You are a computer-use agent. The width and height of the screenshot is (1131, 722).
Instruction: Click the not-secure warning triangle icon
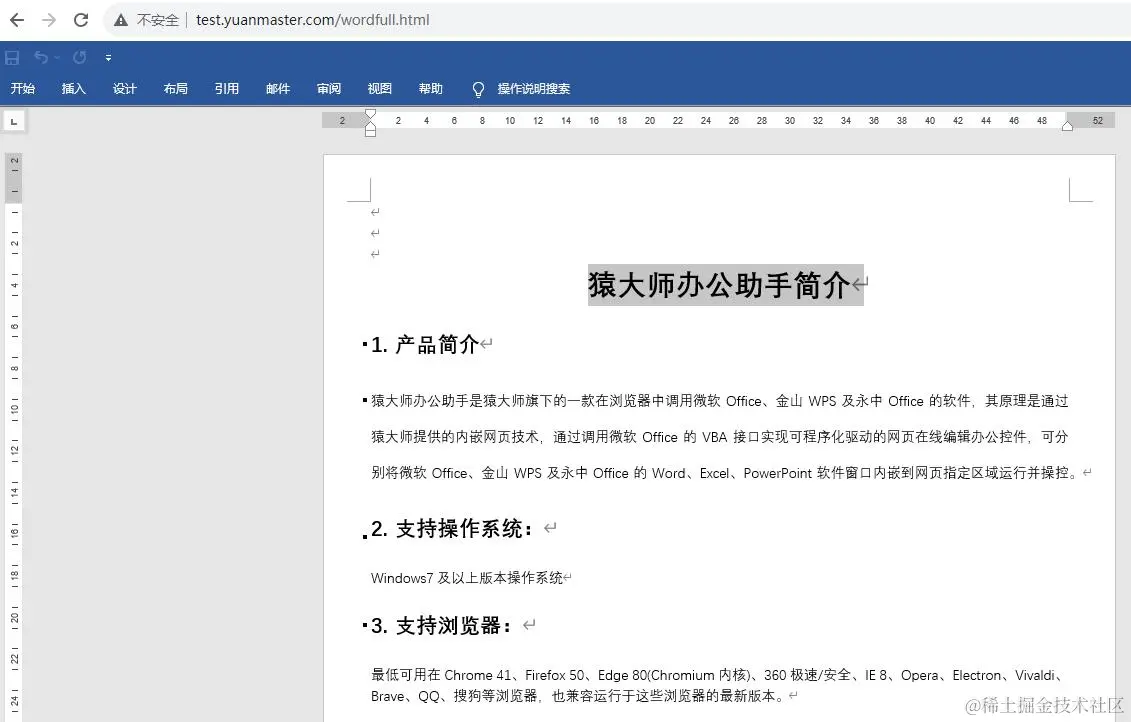[120, 20]
